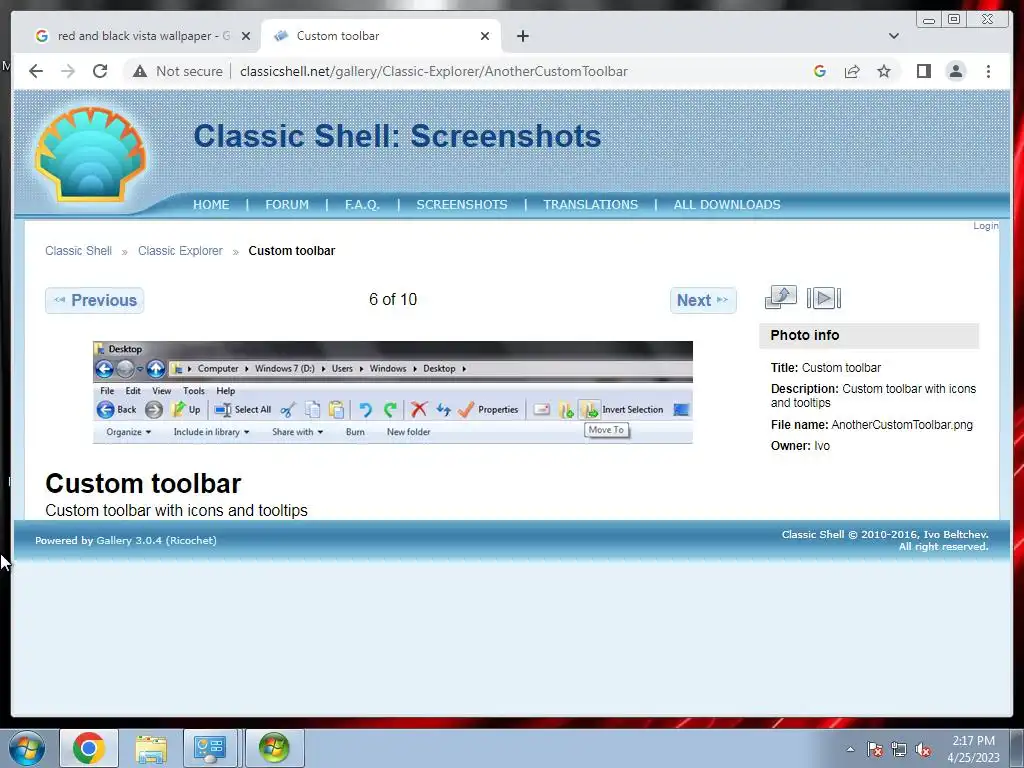1024x768 pixels.
Task: Toggle the Chrome side panel
Action: (923, 71)
